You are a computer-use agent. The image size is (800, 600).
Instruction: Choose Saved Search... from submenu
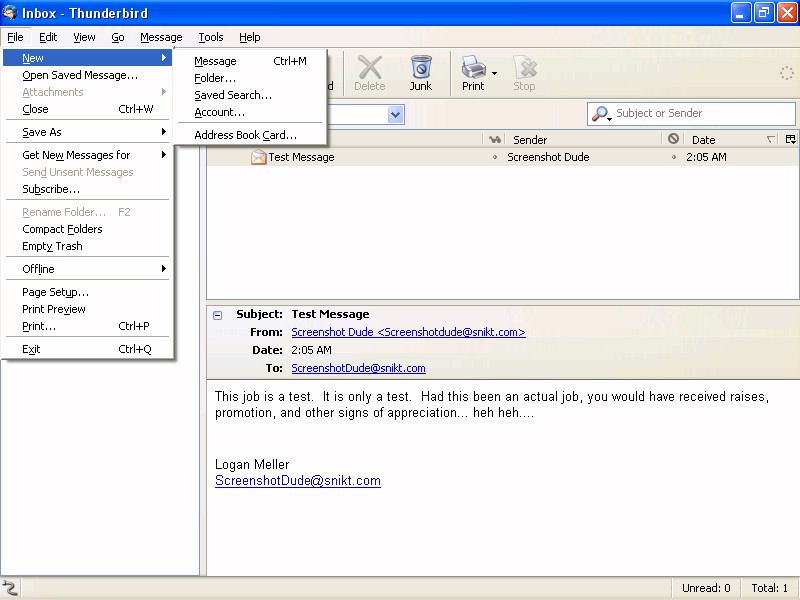250,95
